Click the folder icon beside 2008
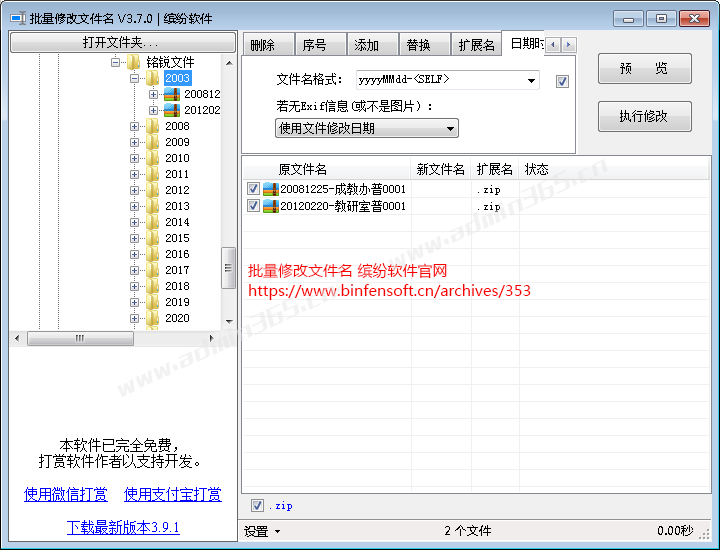 tap(152, 126)
